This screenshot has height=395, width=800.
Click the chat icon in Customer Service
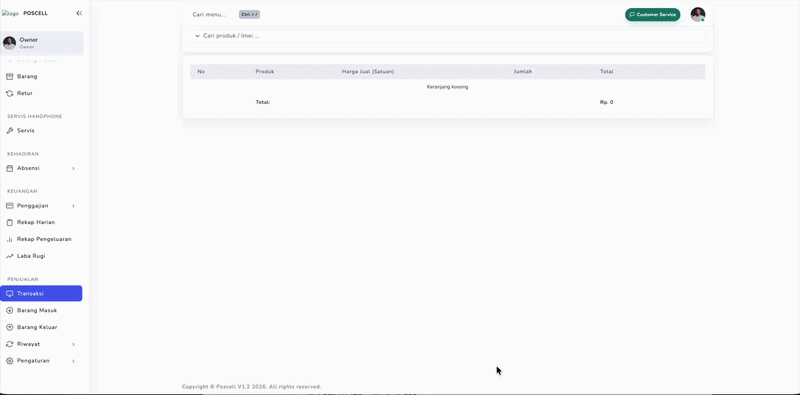tap(632, 15)
